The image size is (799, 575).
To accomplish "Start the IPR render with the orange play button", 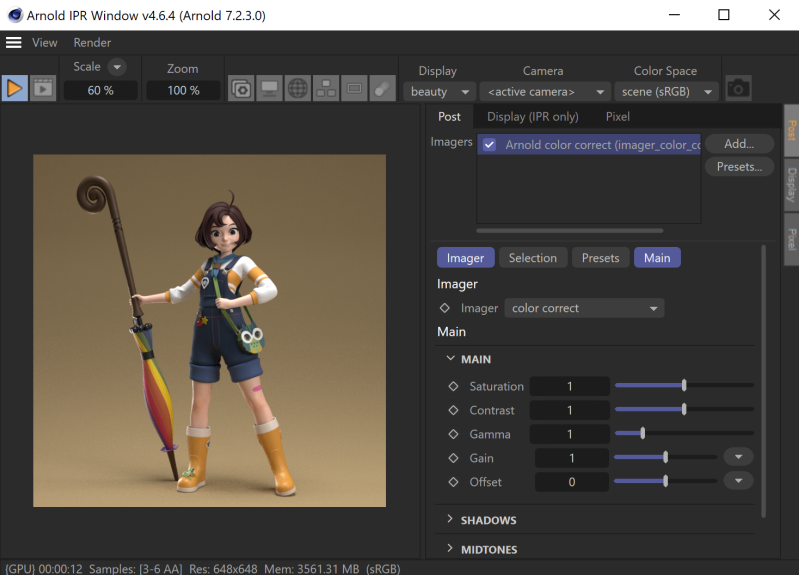I will (14, 89).
